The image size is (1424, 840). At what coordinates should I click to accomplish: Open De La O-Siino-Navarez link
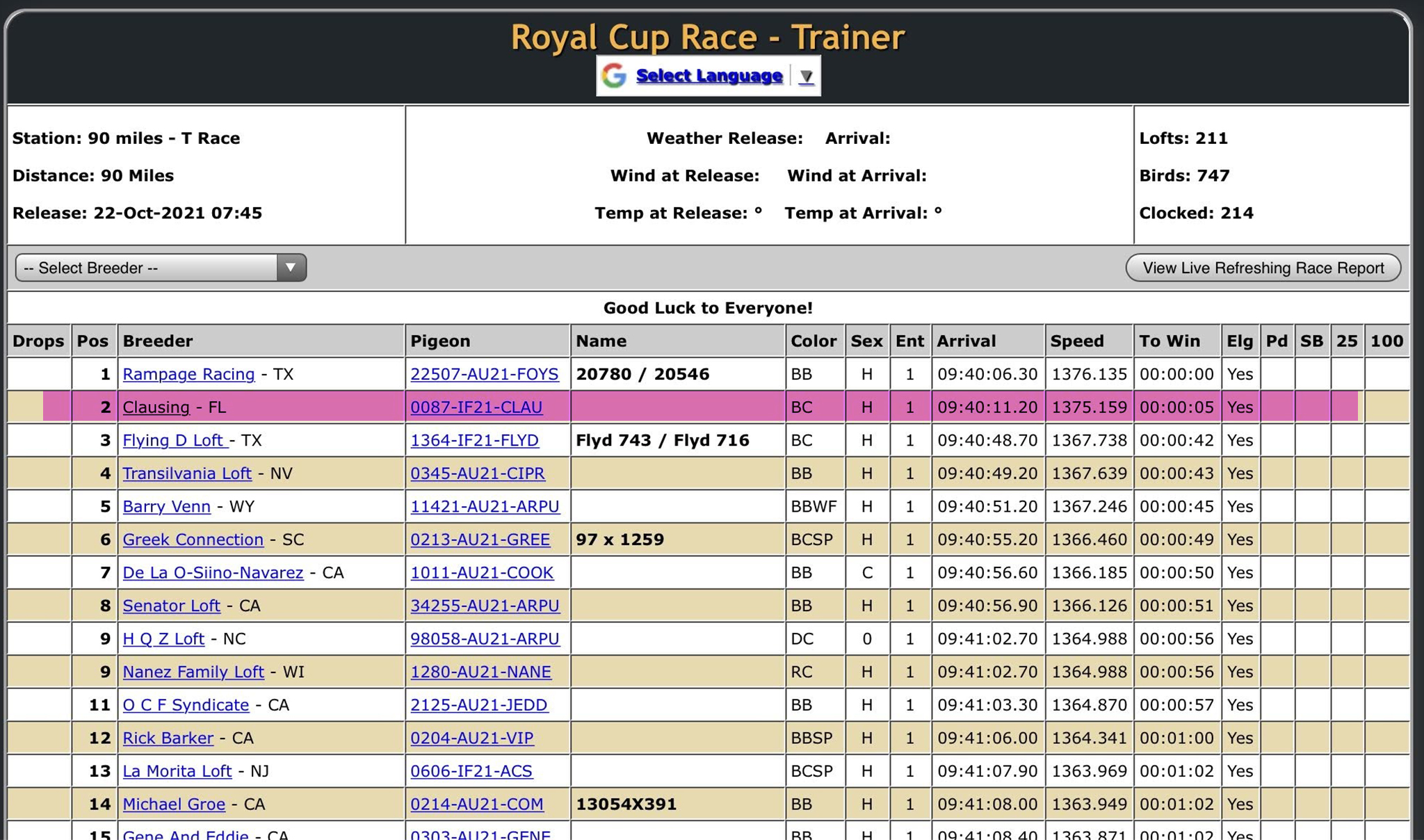pyautogui.click(x=213, y=572)
